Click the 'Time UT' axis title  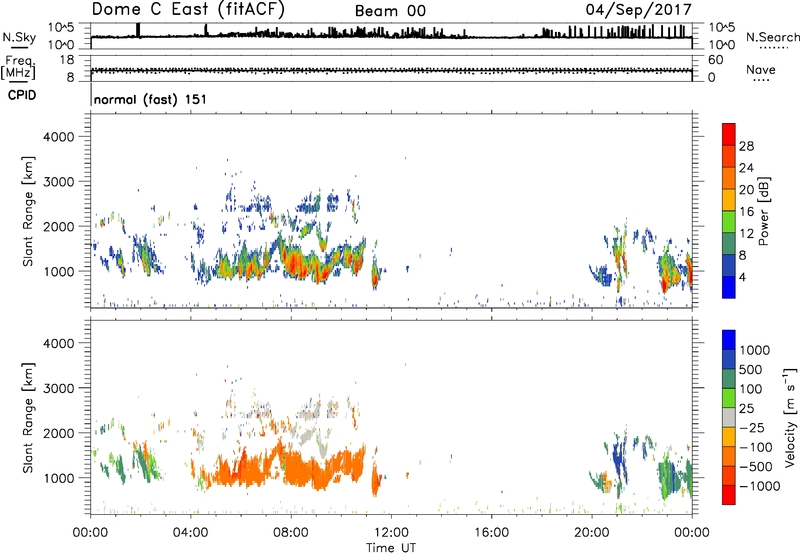[x=391, y=548]
